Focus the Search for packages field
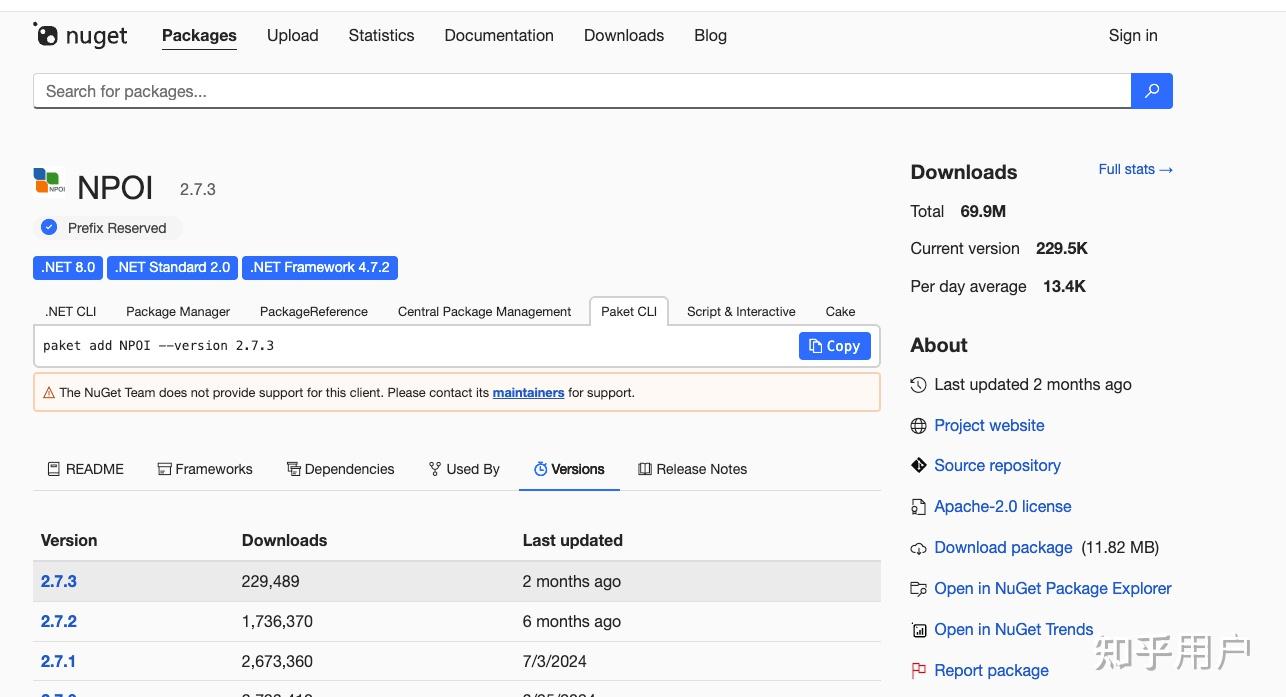The height and width of the screenshot is (697, 1286). [580, 91]
